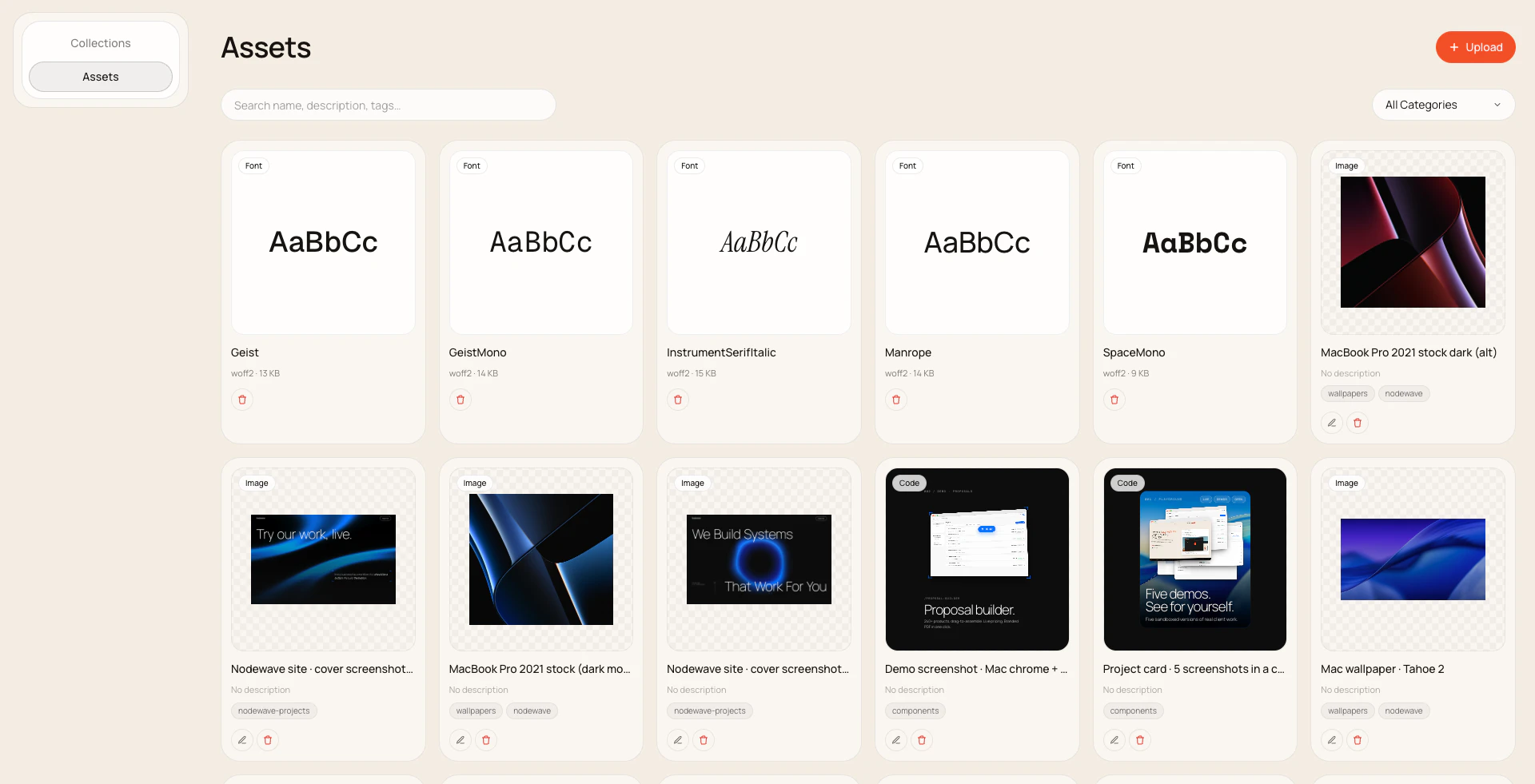
Task: Select the wallpapers tag on Mac wallpaper Tahoe 2
Action: [1346, 710]
